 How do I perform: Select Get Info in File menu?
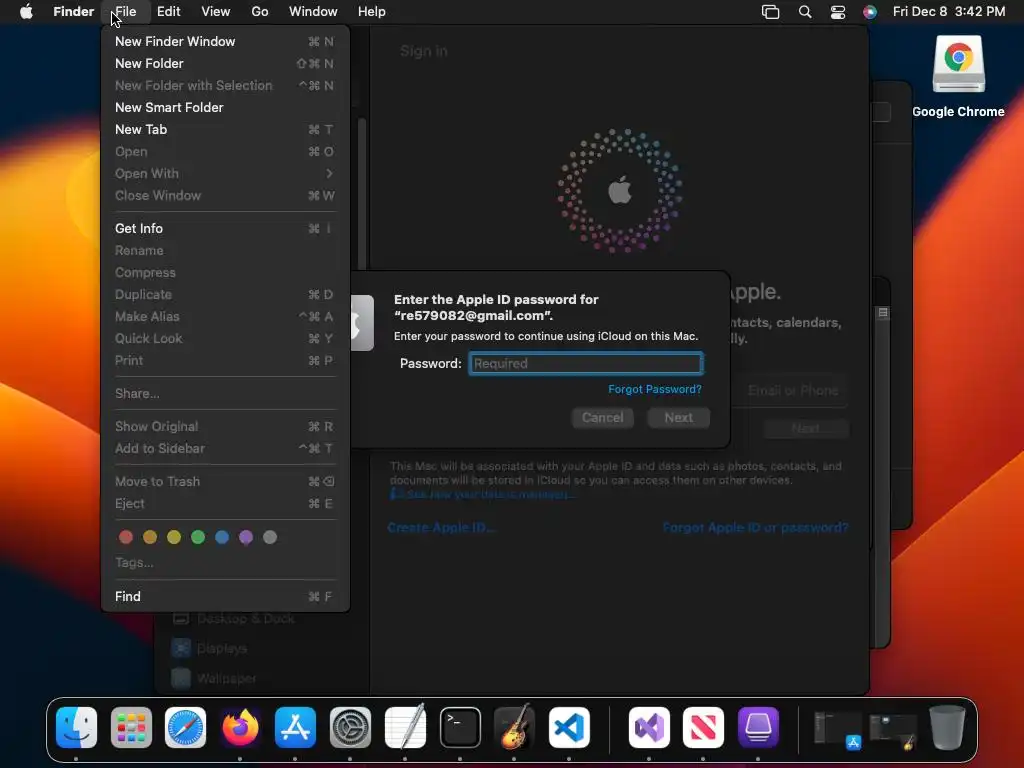[x=225, y=229]
